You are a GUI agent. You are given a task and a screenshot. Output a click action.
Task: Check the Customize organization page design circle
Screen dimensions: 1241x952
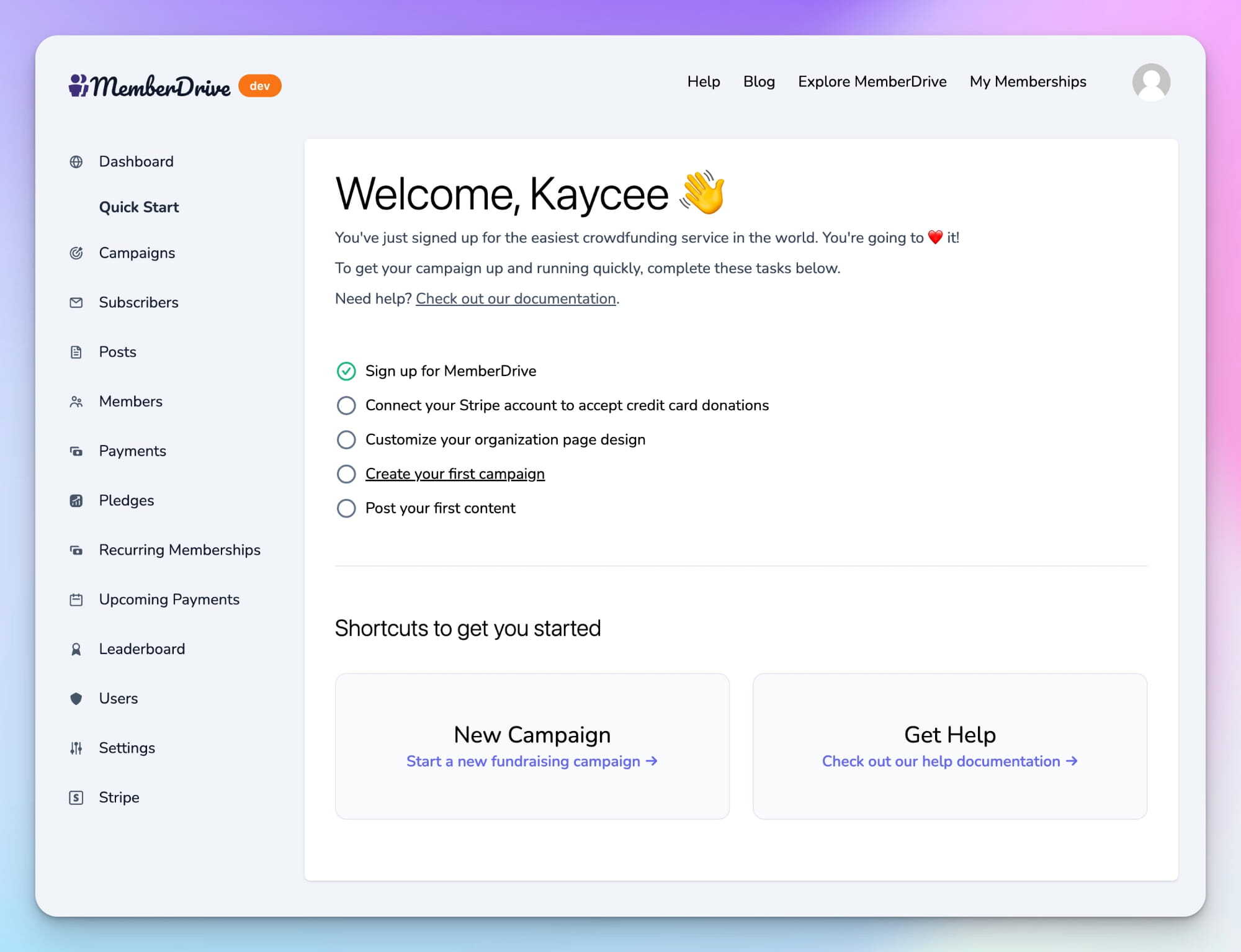[x=346, y=440]
